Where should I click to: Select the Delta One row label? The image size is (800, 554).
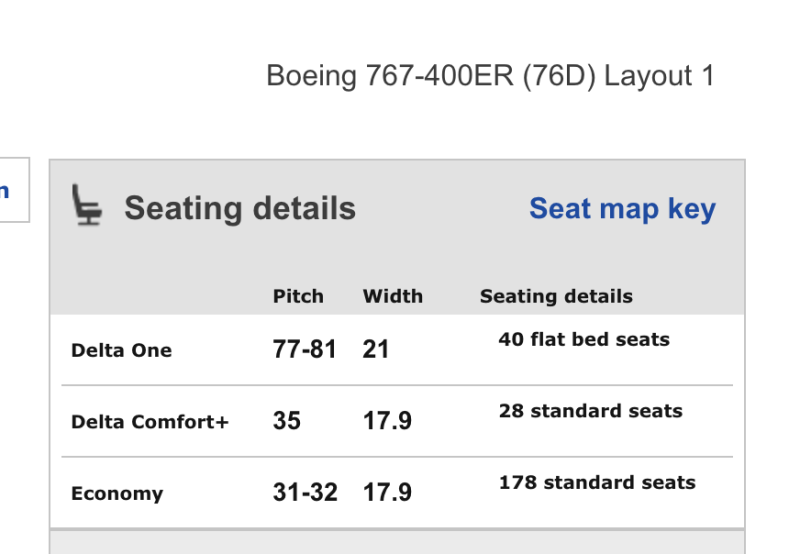[x=121, y=350]
